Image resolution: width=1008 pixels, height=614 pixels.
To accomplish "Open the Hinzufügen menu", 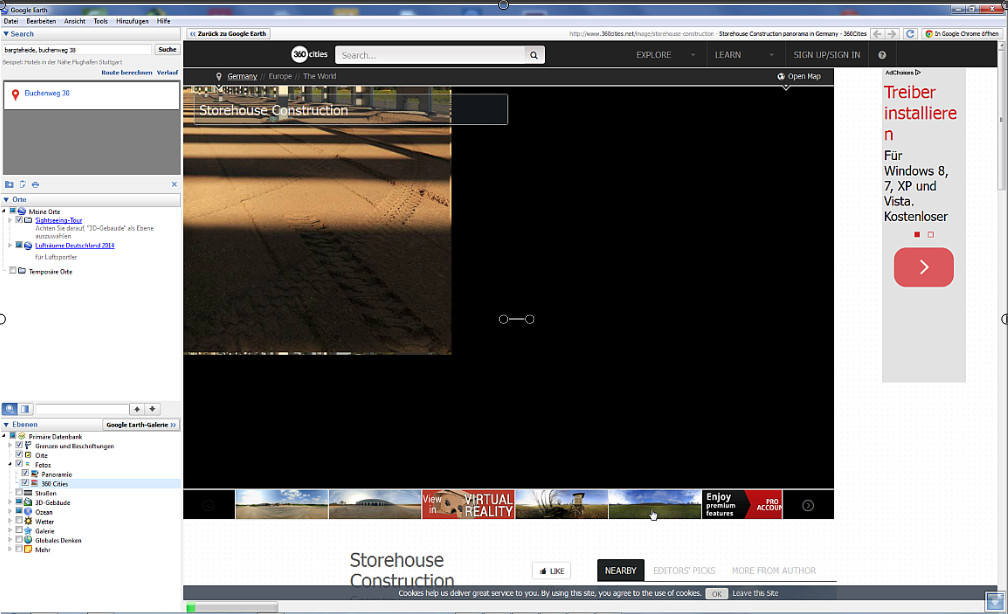I will pyautogui.click(x=131, y=21).
